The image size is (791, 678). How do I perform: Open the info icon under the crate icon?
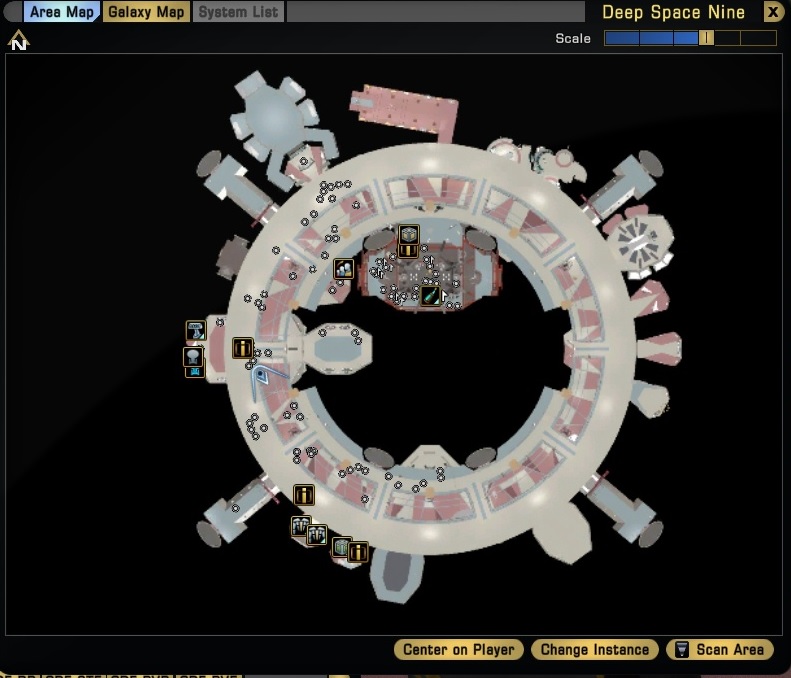pyautogui.click(x=408, y=251)
